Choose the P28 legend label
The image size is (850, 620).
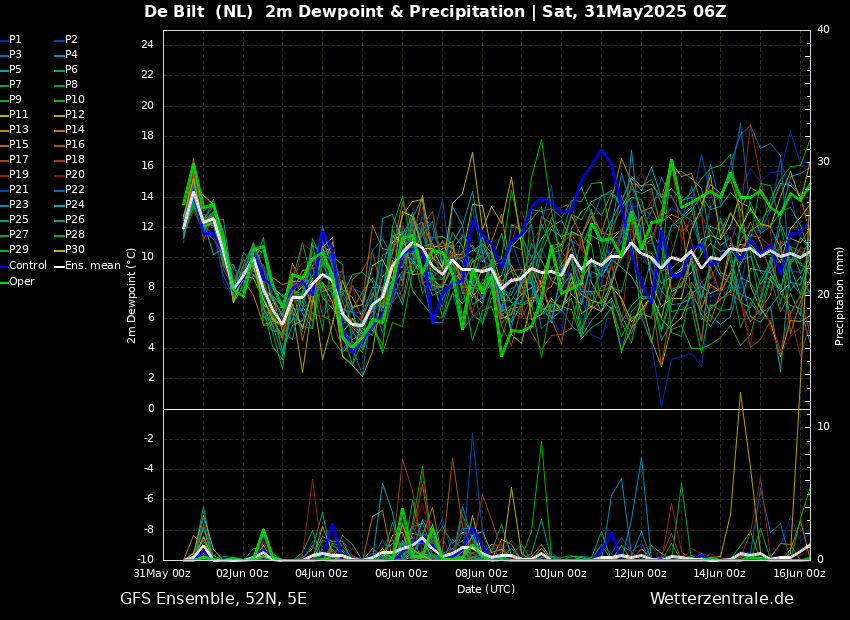pos(70,234)
